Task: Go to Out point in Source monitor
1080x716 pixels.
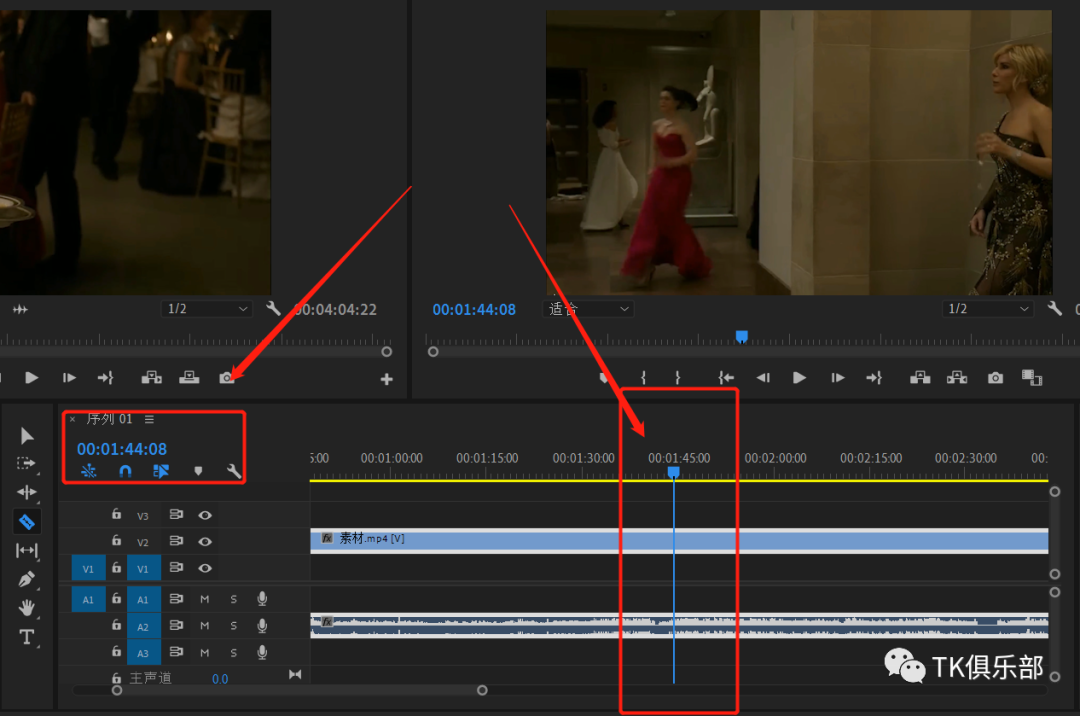Action: tap(105, 377)
